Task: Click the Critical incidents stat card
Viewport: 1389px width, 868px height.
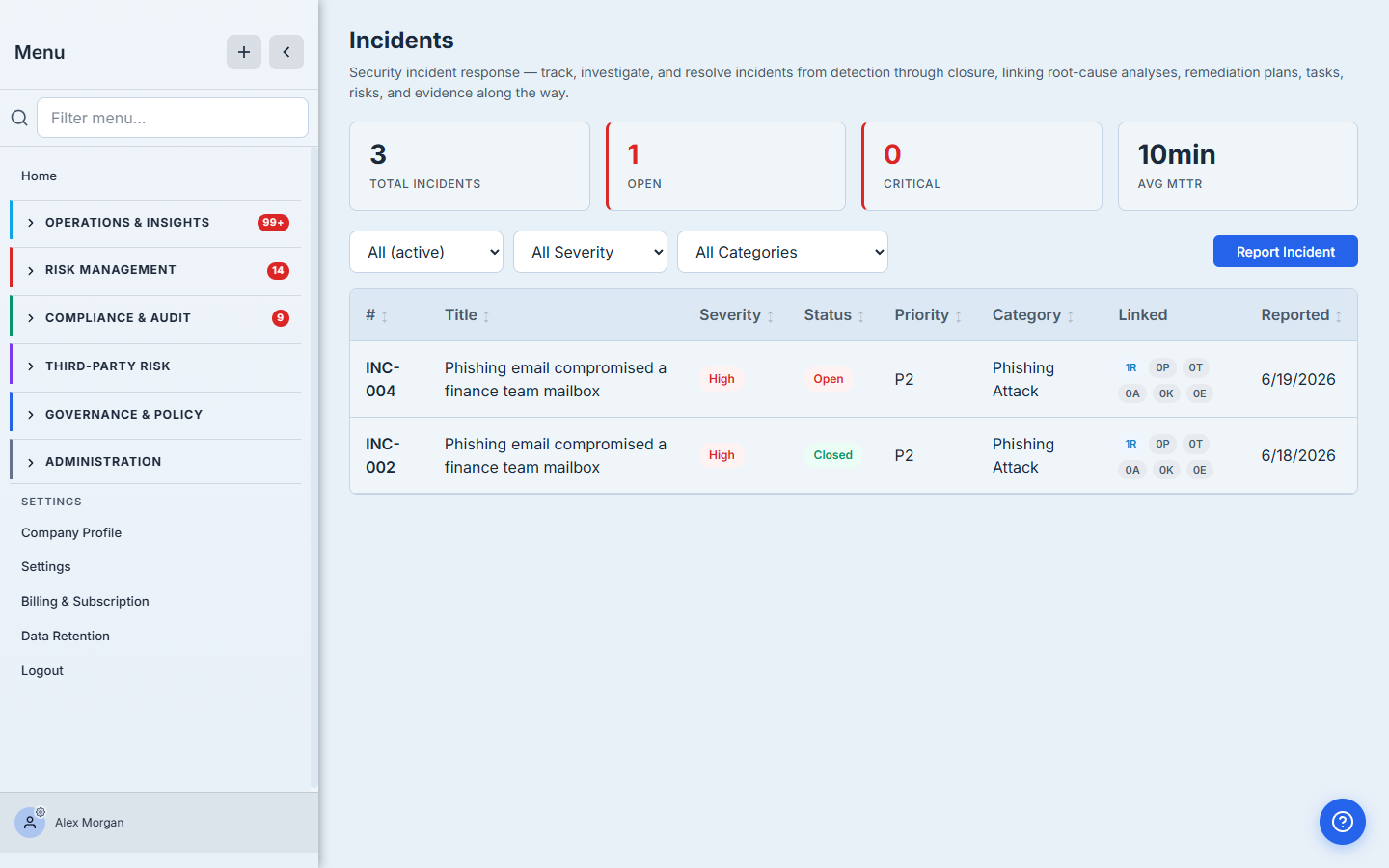Action: [x=982, y=166]
